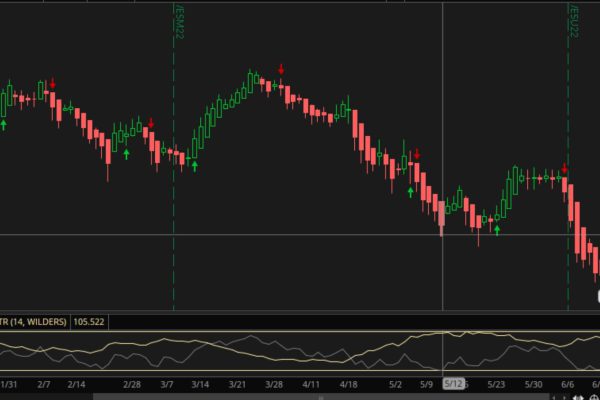Click the 2/7 date on time axis

click(x=44, y=384)
